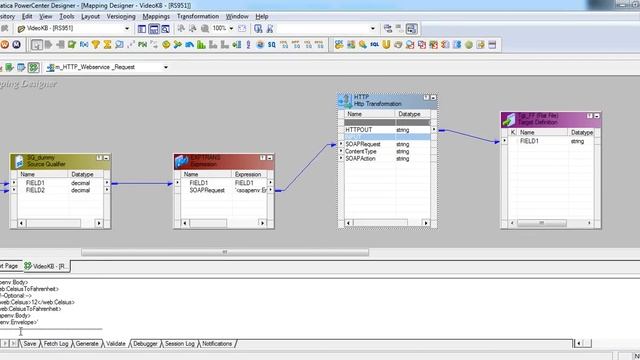
Task: Expand the empty search combo box
Action: pyautogui.click(x=373, y=29)
